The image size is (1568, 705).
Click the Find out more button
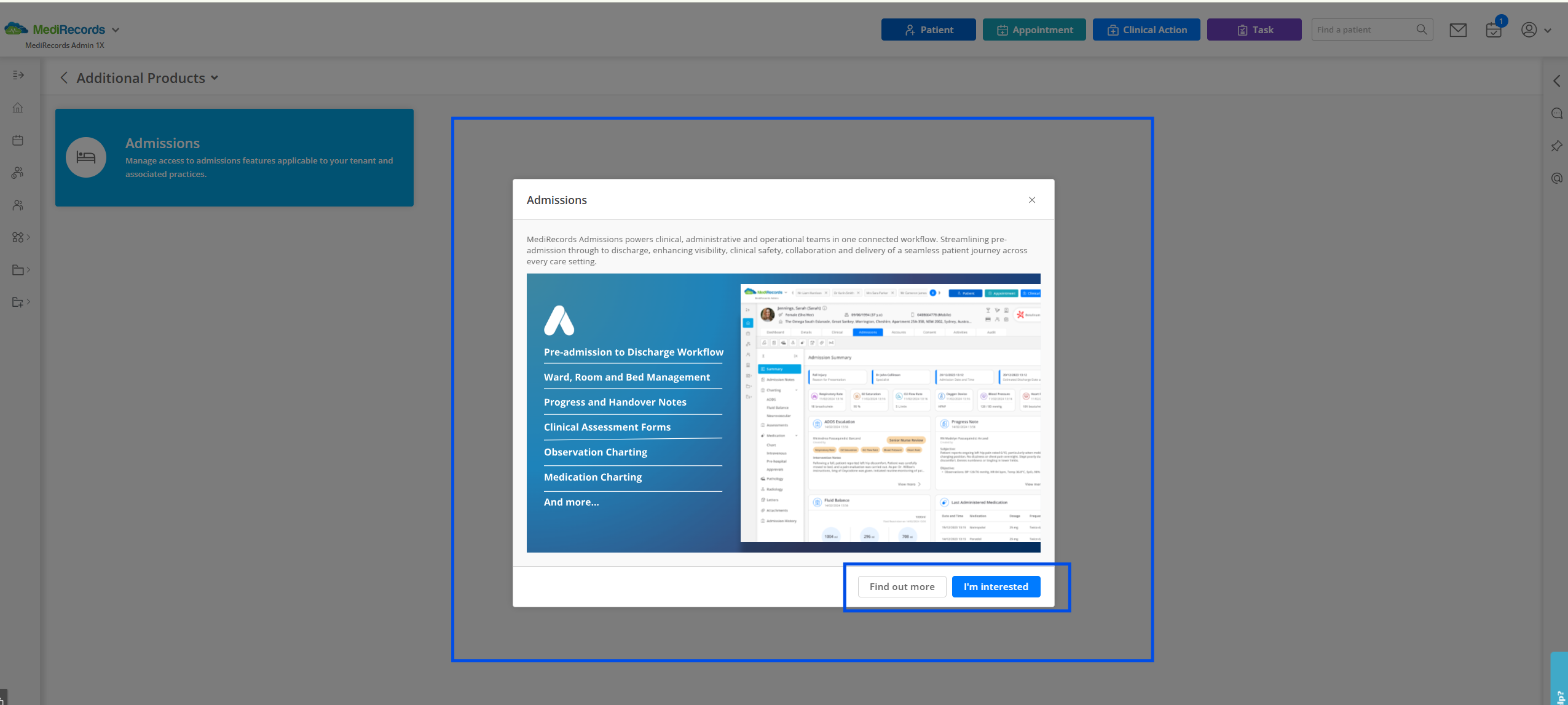pyautogui.click(x=902, y=586)
